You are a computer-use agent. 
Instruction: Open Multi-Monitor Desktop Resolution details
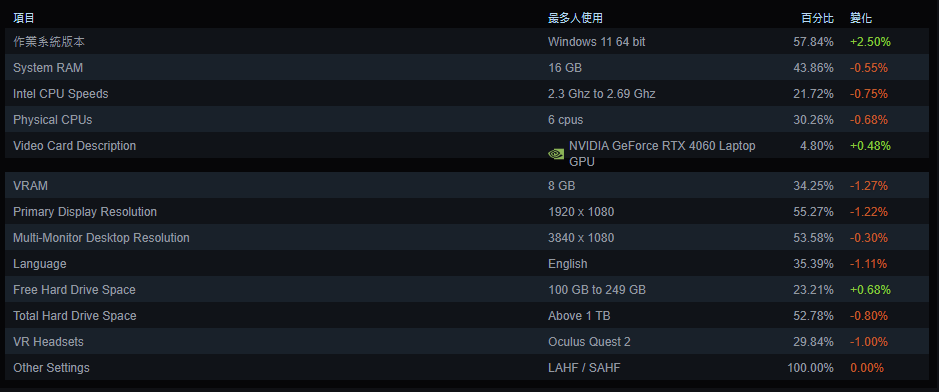click(467, 238)
